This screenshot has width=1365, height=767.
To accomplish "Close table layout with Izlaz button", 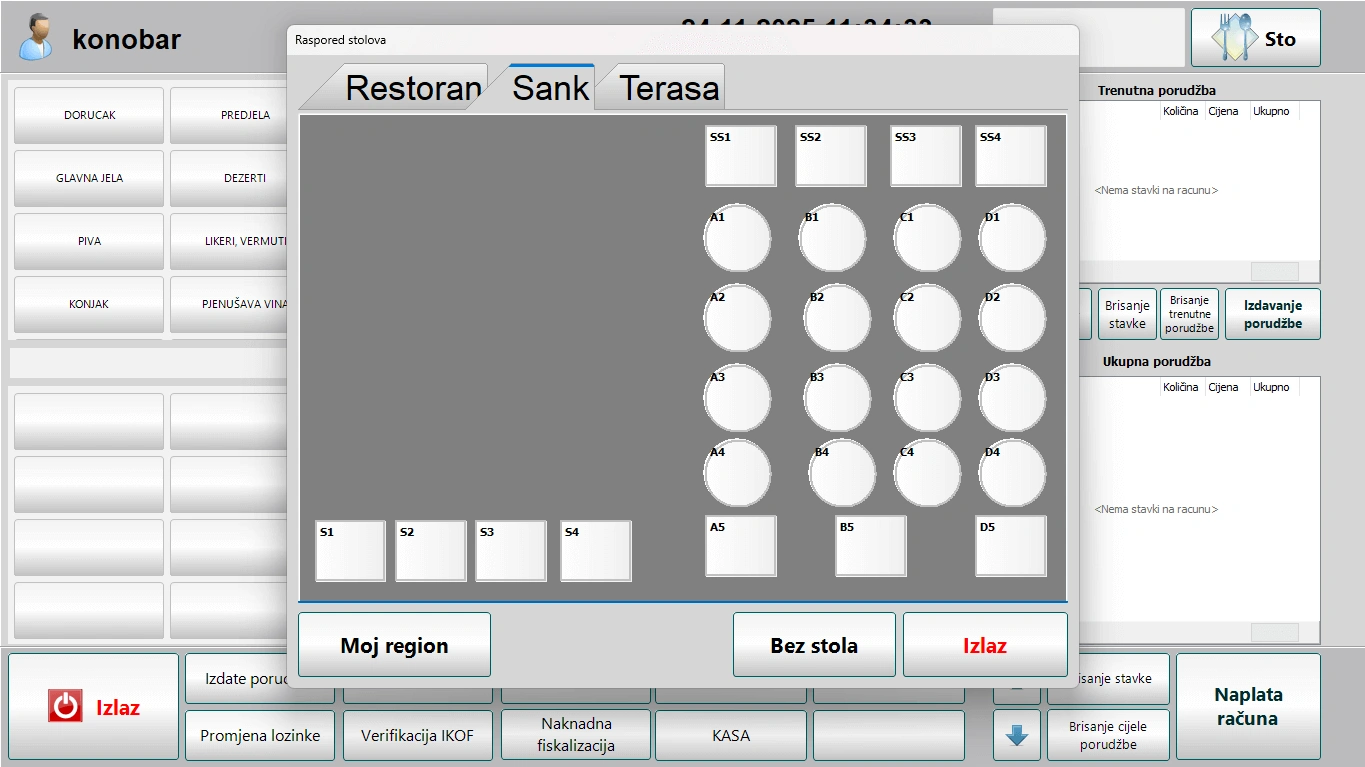I will click(985, 645).
